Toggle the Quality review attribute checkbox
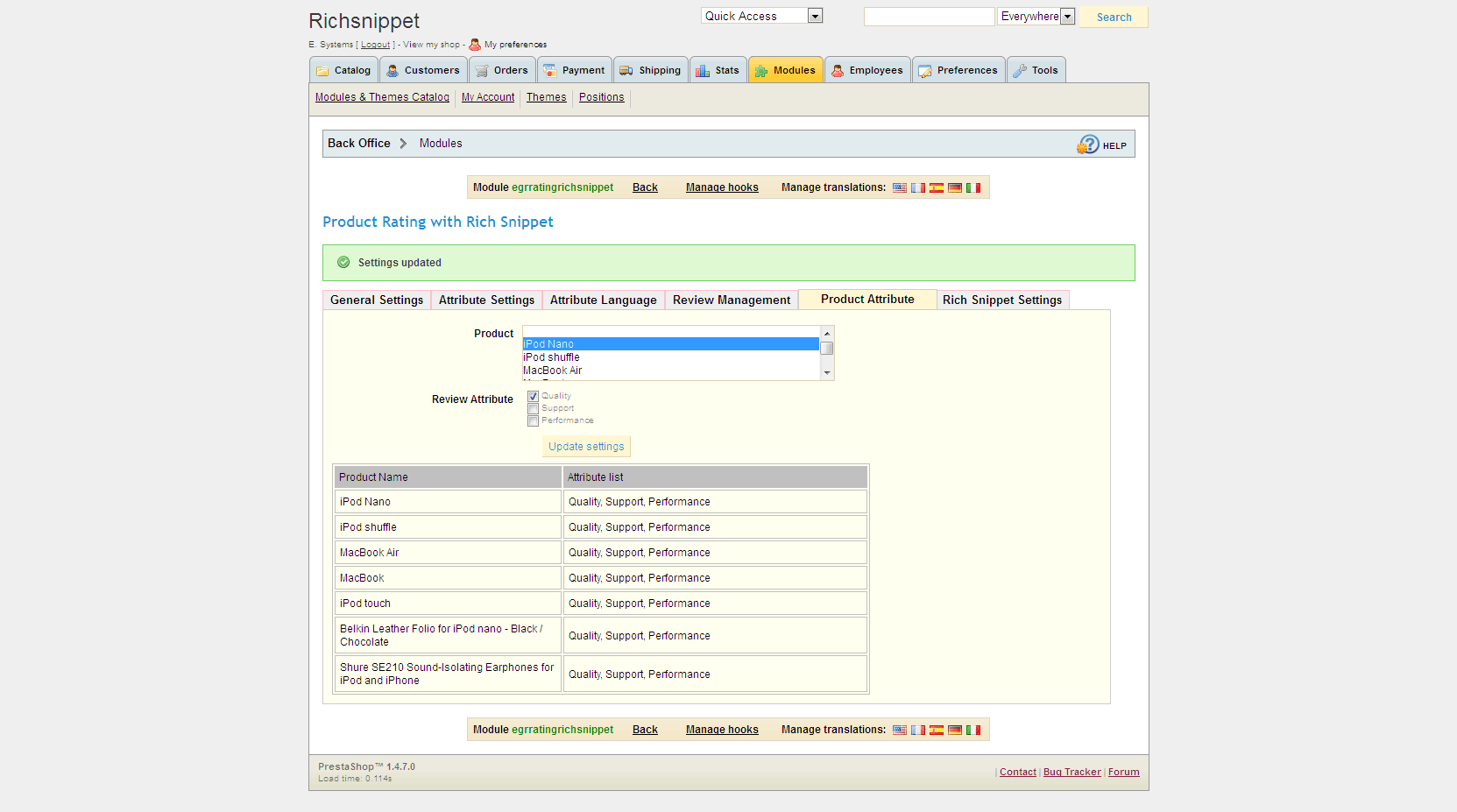Image resolution: width=1457 pixels, height=812 pixels. pyautogui.click(x=533, y=396)
